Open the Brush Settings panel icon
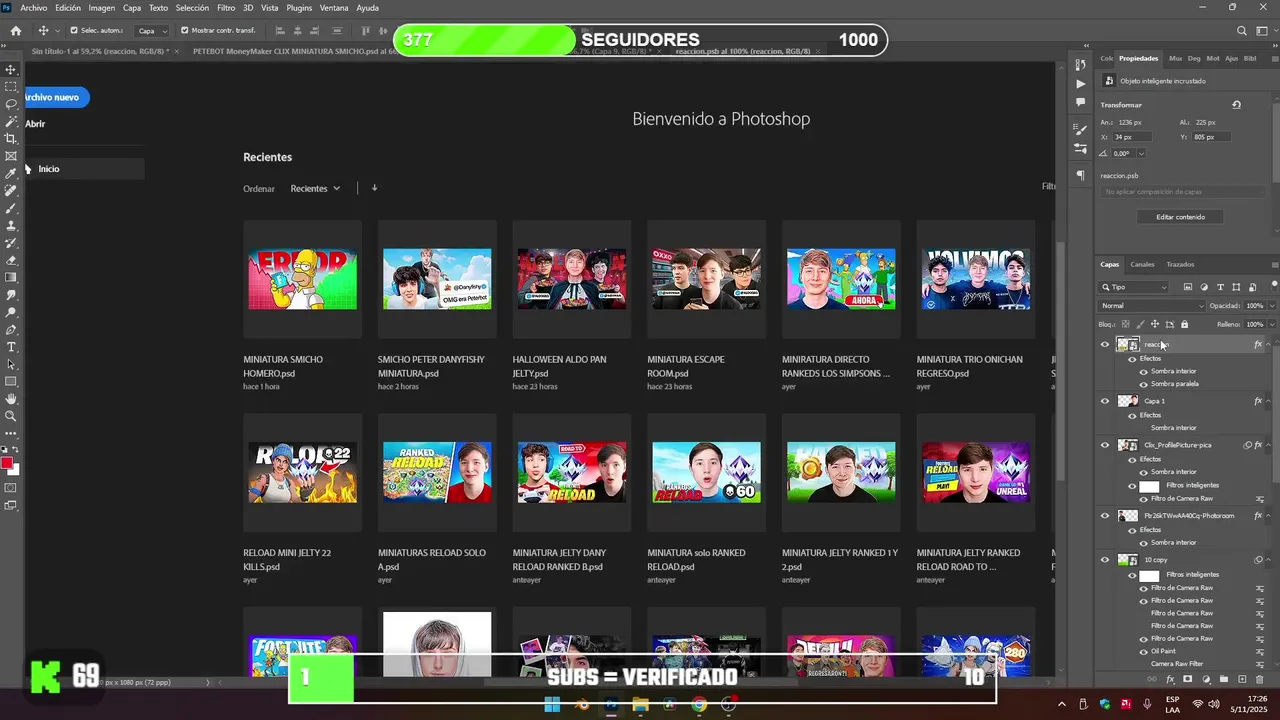Image resolution: width=1280 pixels, height=720 pixels. point(1081,130)
